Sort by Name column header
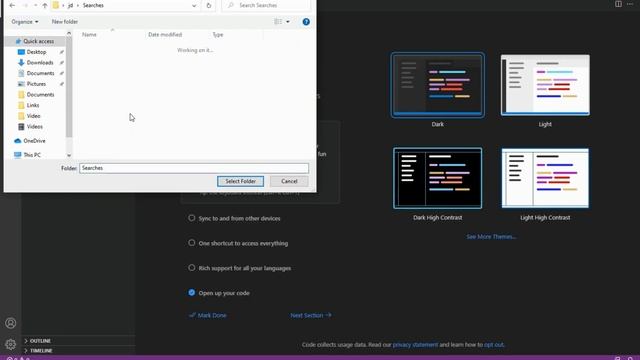This screenshot has height=360, width=640. 89,35
